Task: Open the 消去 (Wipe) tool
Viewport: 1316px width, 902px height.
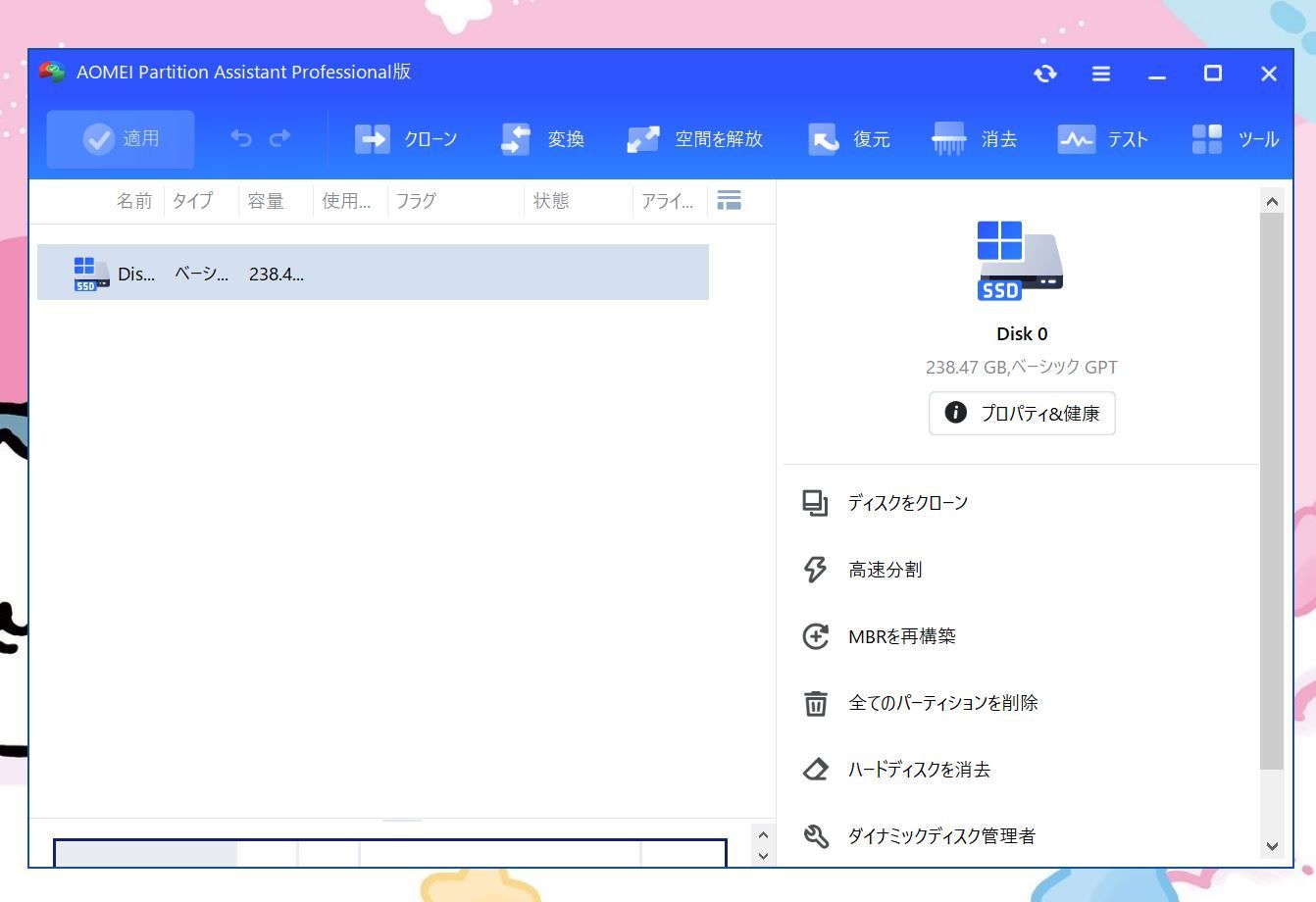Action: click(x=974, y=139)
